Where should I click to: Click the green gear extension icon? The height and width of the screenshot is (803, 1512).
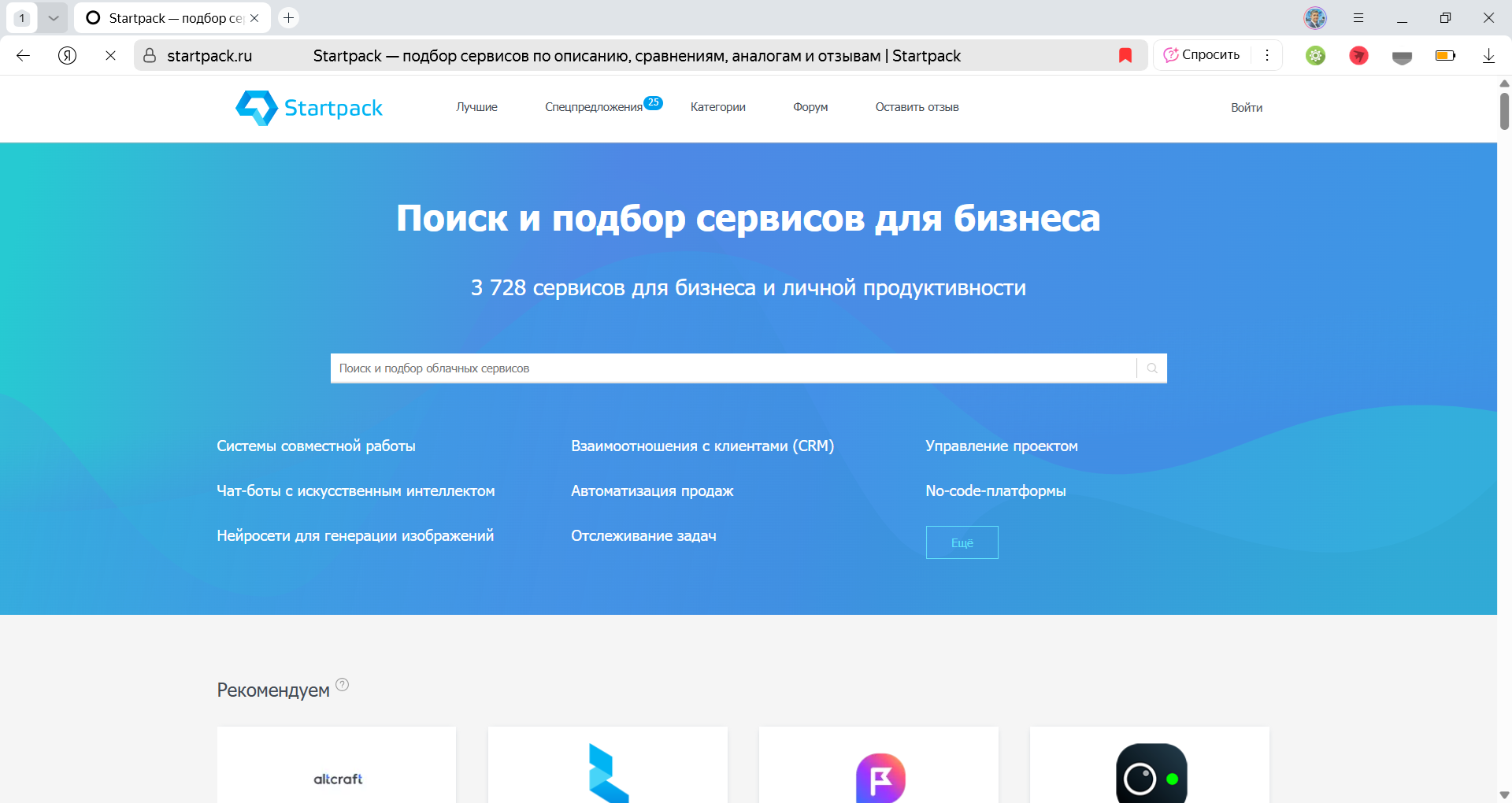(1314, 55)
